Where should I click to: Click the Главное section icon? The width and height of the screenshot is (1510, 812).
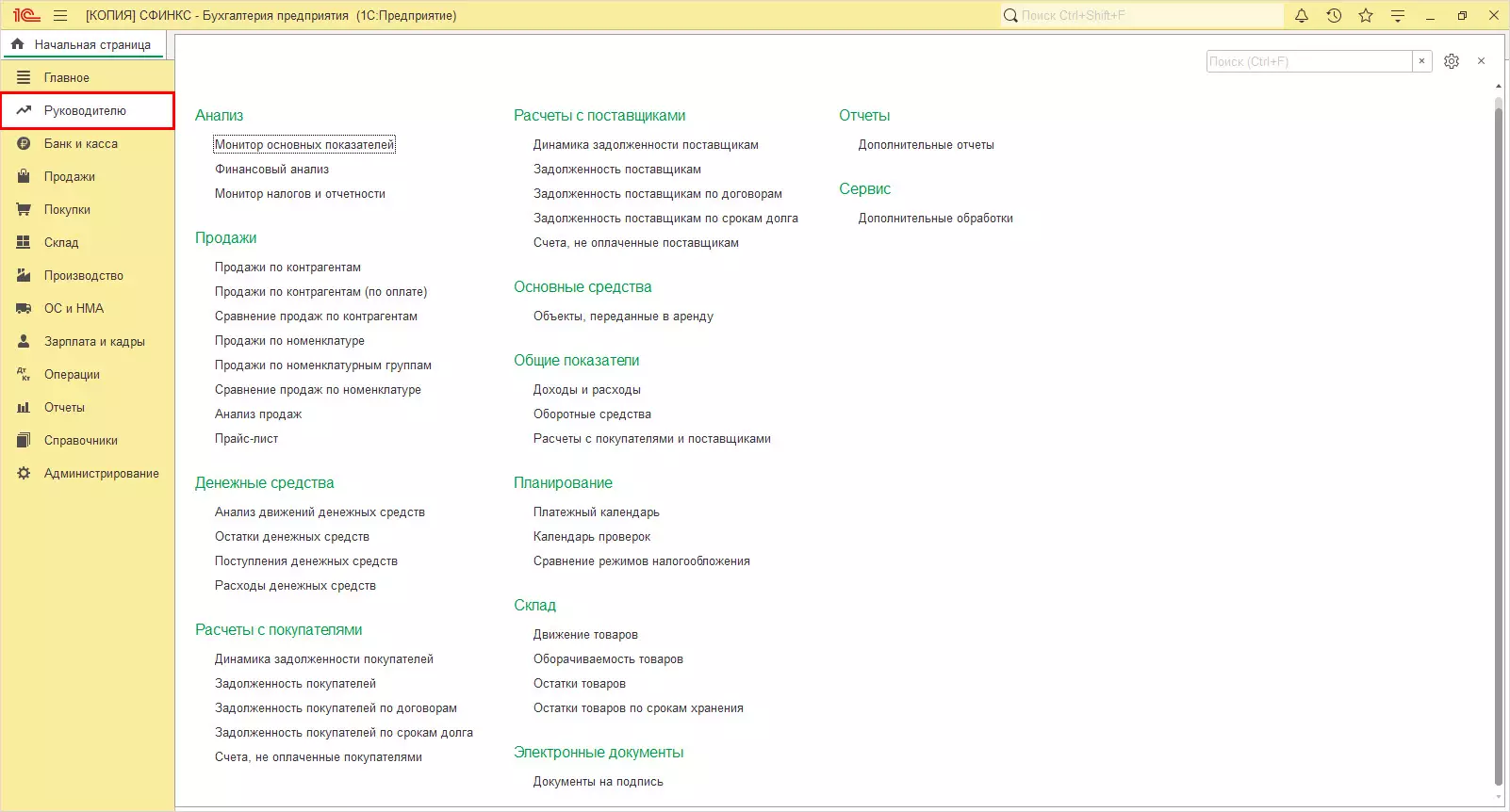tap(24, 78)
